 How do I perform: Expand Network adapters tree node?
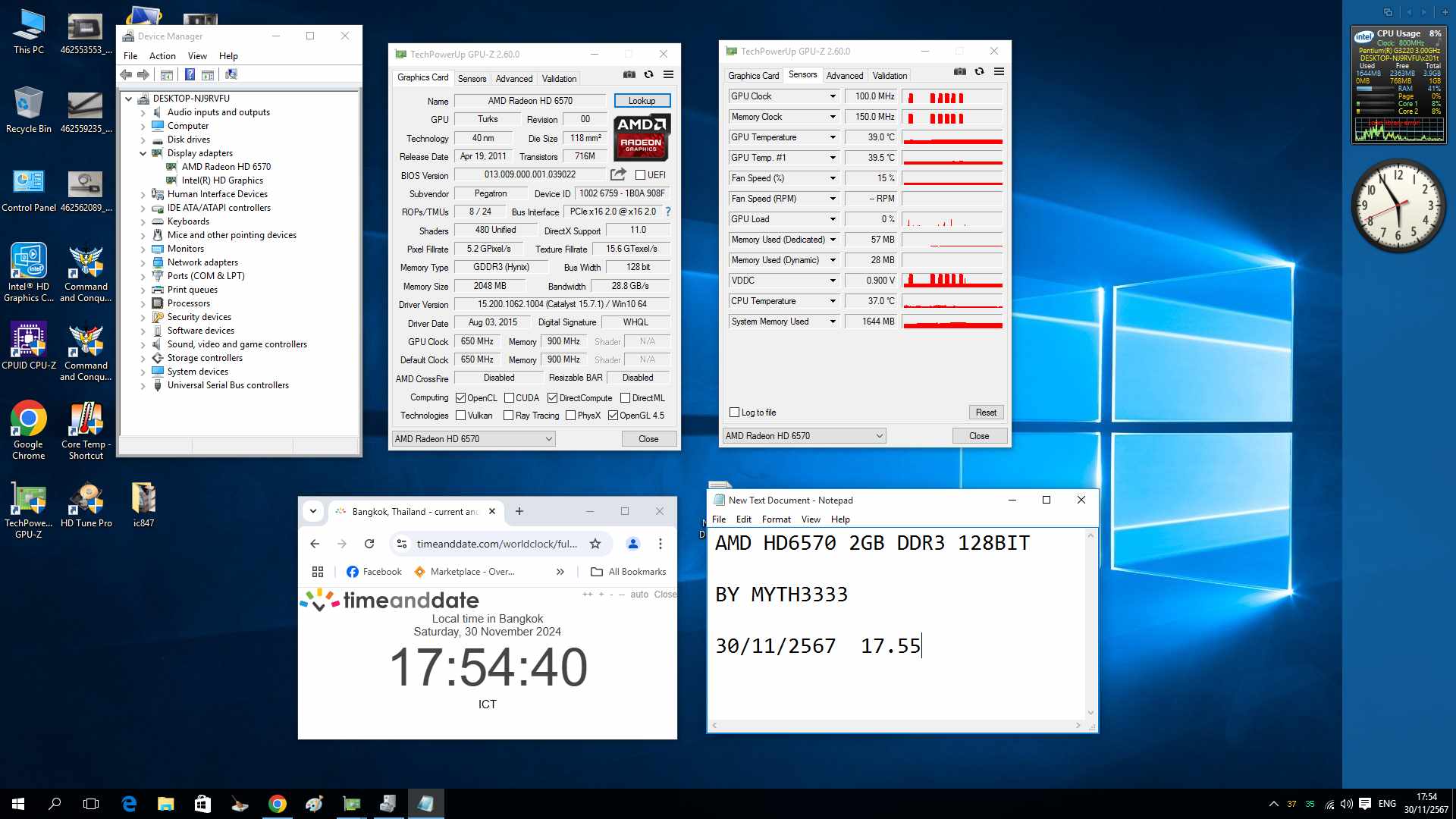click(x=143, y=262)
